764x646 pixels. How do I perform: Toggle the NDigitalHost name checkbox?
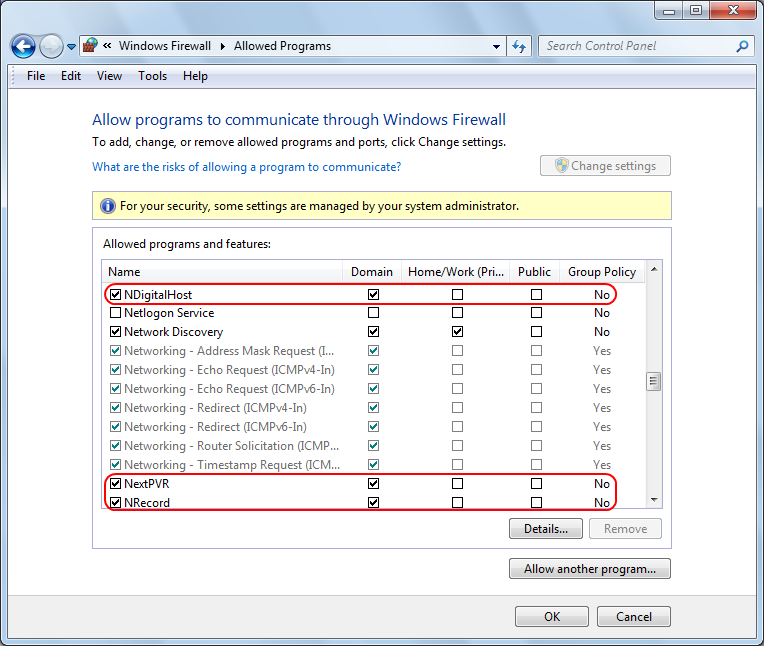115,295
